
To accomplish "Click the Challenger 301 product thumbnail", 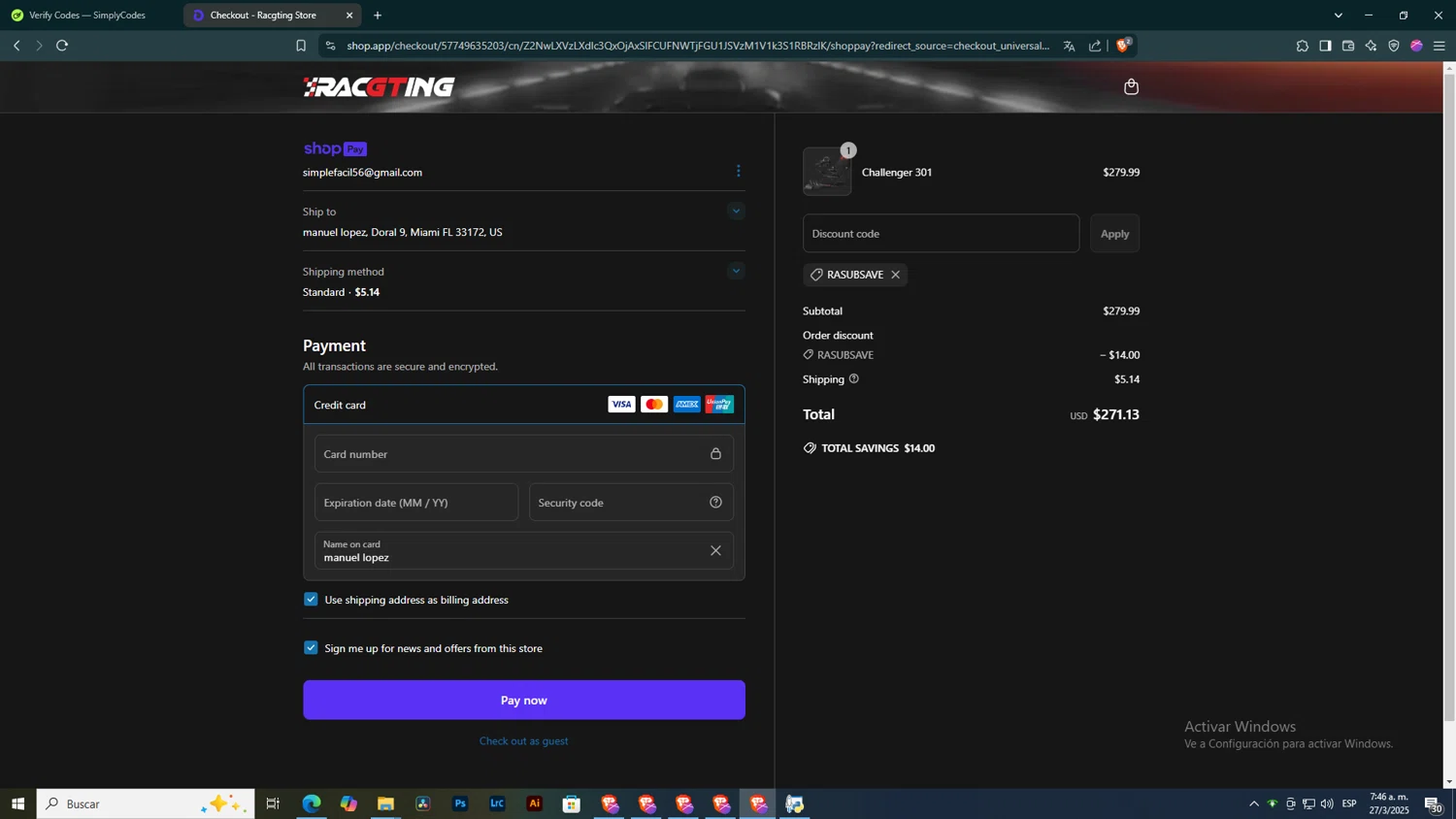I will click(827, 172).
